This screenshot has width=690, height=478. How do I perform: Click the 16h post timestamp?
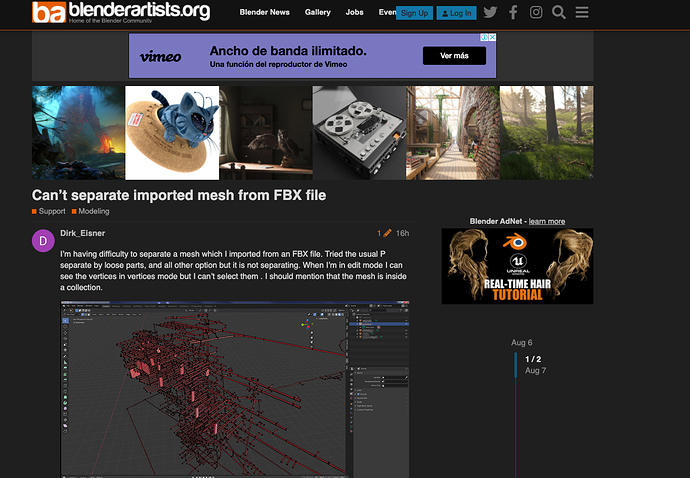[x=402, y=233]
